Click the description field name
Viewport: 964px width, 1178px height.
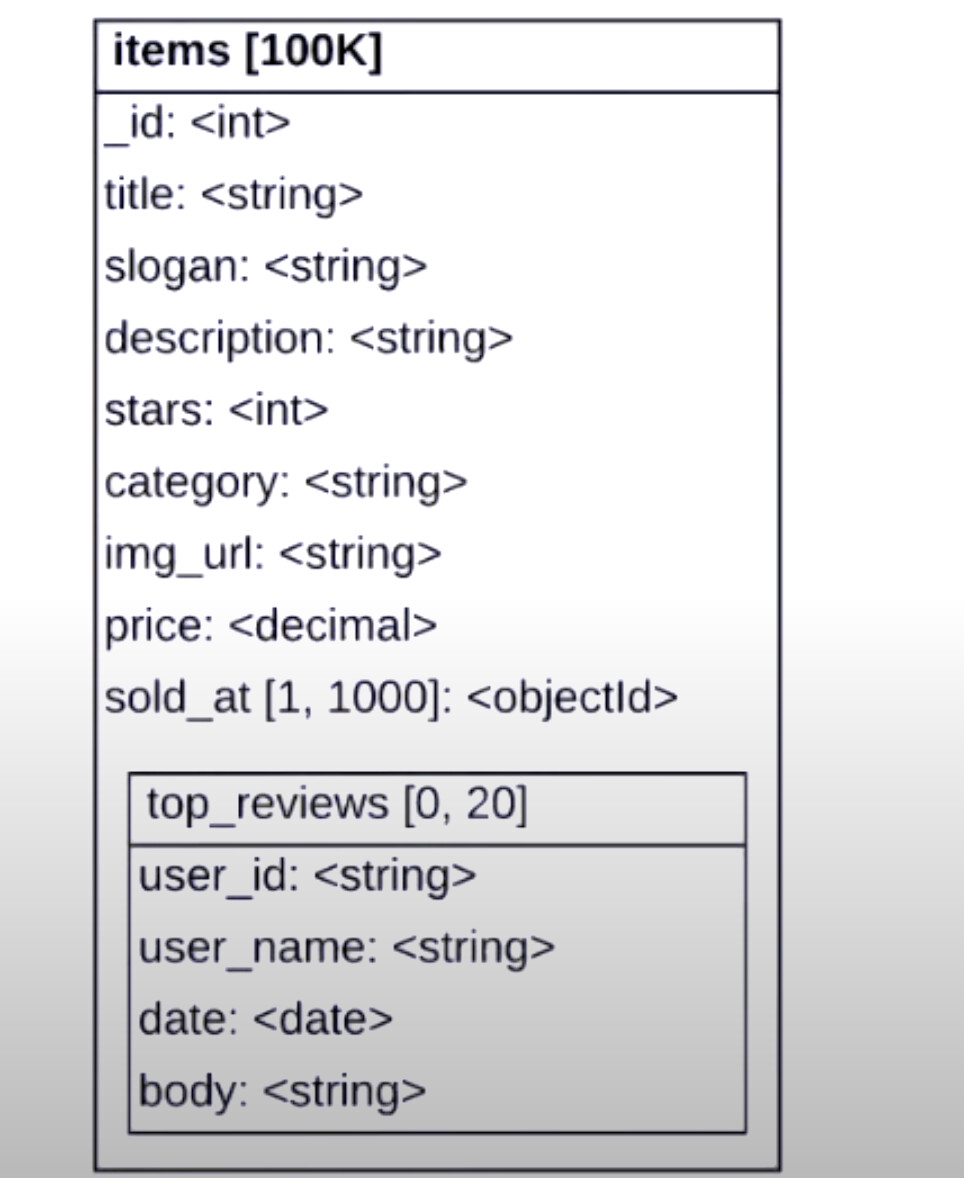click(x=216, y=339)
